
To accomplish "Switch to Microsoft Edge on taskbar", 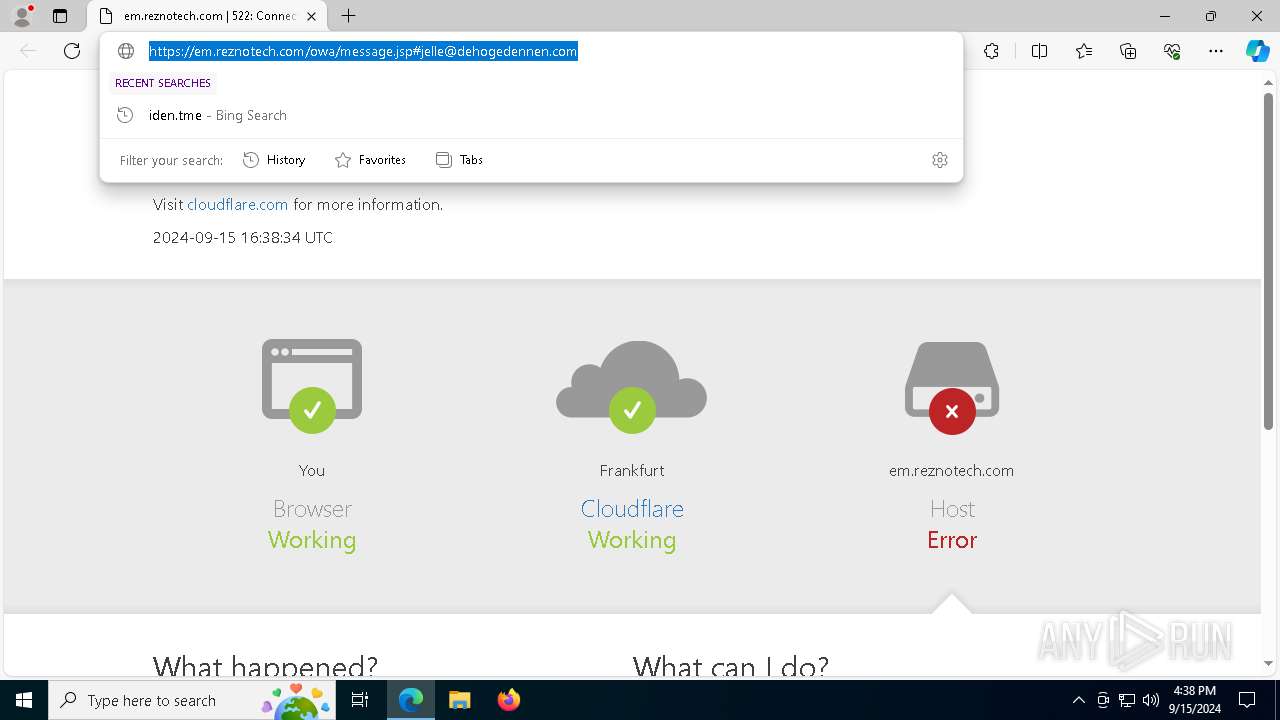I will coord(411,700).
